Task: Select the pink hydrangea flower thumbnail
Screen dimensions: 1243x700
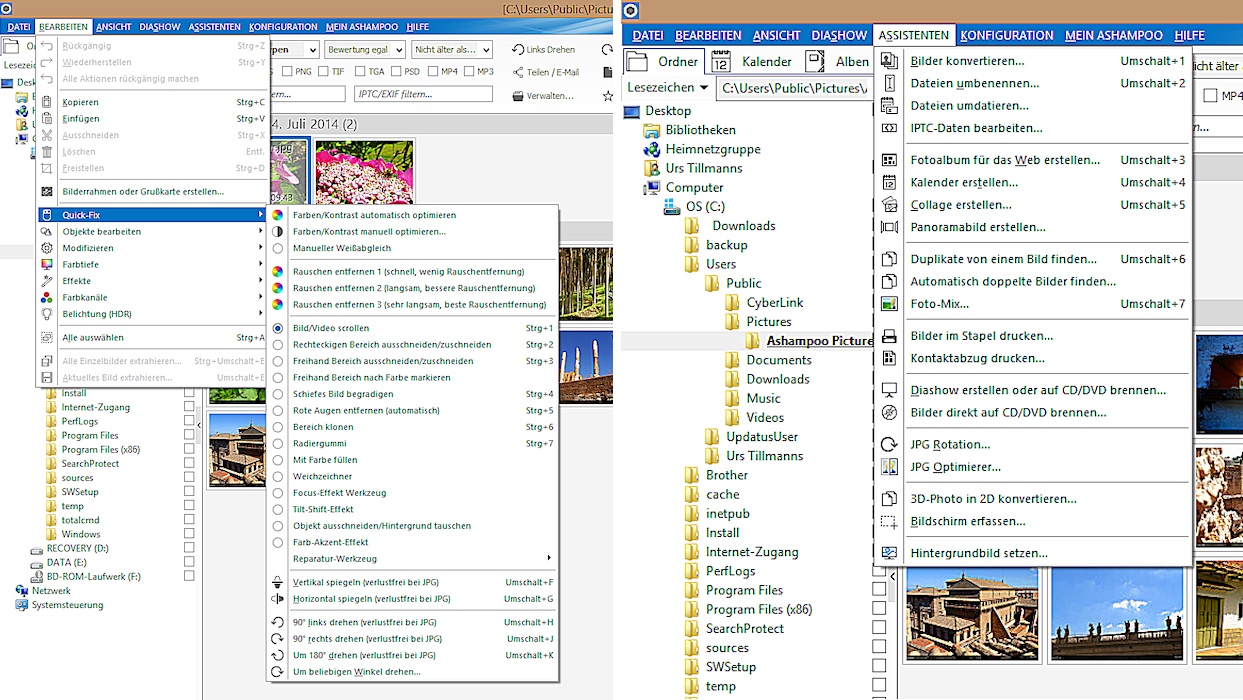Action: 364,172
